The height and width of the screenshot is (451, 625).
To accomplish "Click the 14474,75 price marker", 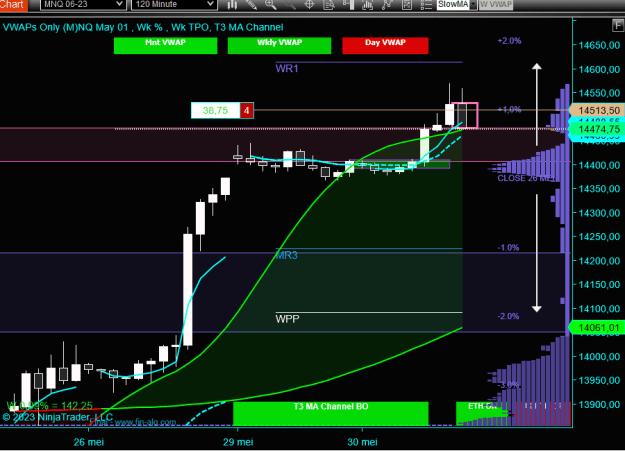I will click(597, 129).
